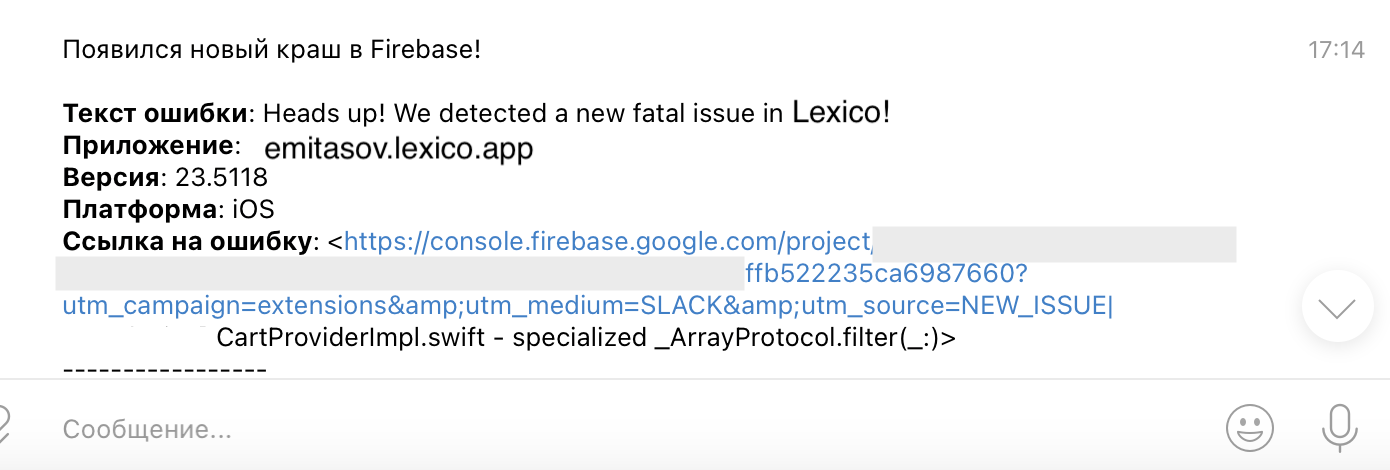The height and width of the screenshot is (470, 1390).
Task: Click the link segment ffb522235ca6987660?
Action: coord(886,273)
